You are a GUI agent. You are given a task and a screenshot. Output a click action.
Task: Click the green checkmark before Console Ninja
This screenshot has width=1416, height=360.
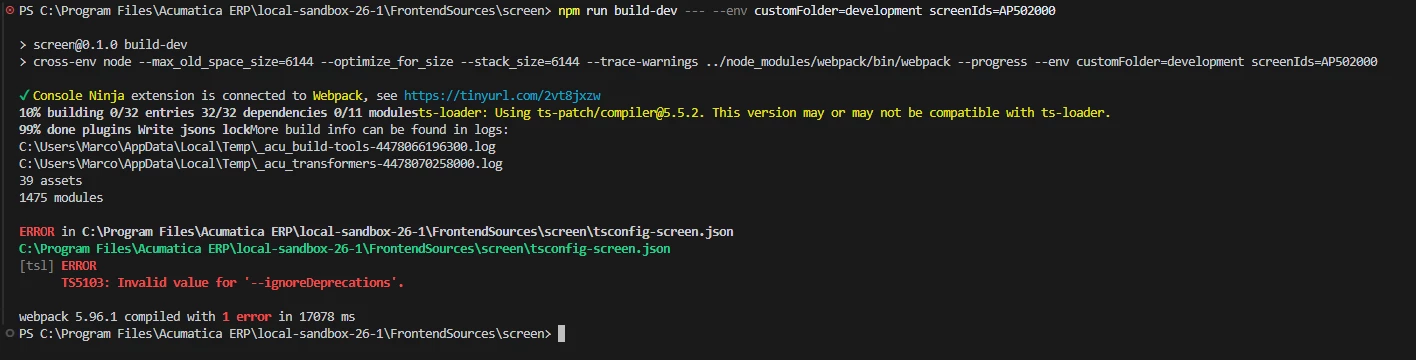pyautogui.click(x=24, y=95)
